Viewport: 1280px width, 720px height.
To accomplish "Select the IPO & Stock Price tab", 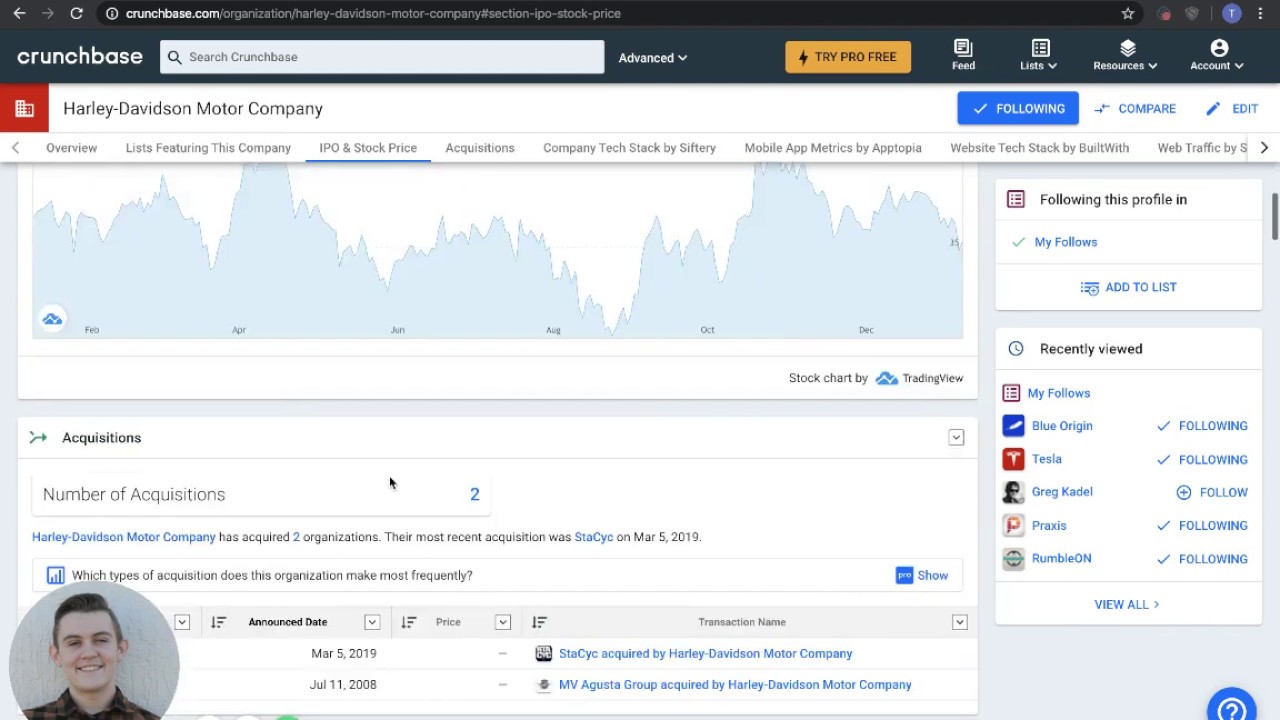I will point(368,148).
